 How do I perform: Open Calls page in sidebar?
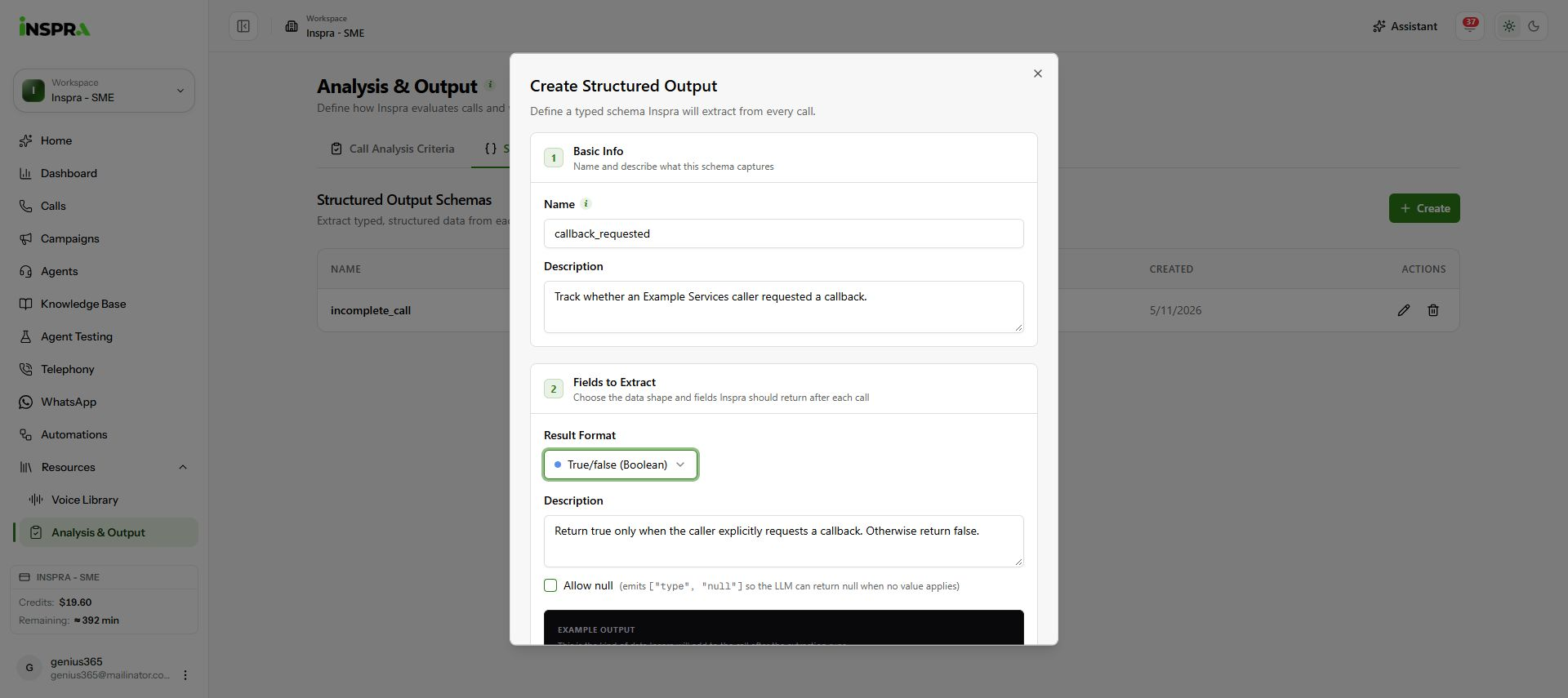click(x=104, y=206)
